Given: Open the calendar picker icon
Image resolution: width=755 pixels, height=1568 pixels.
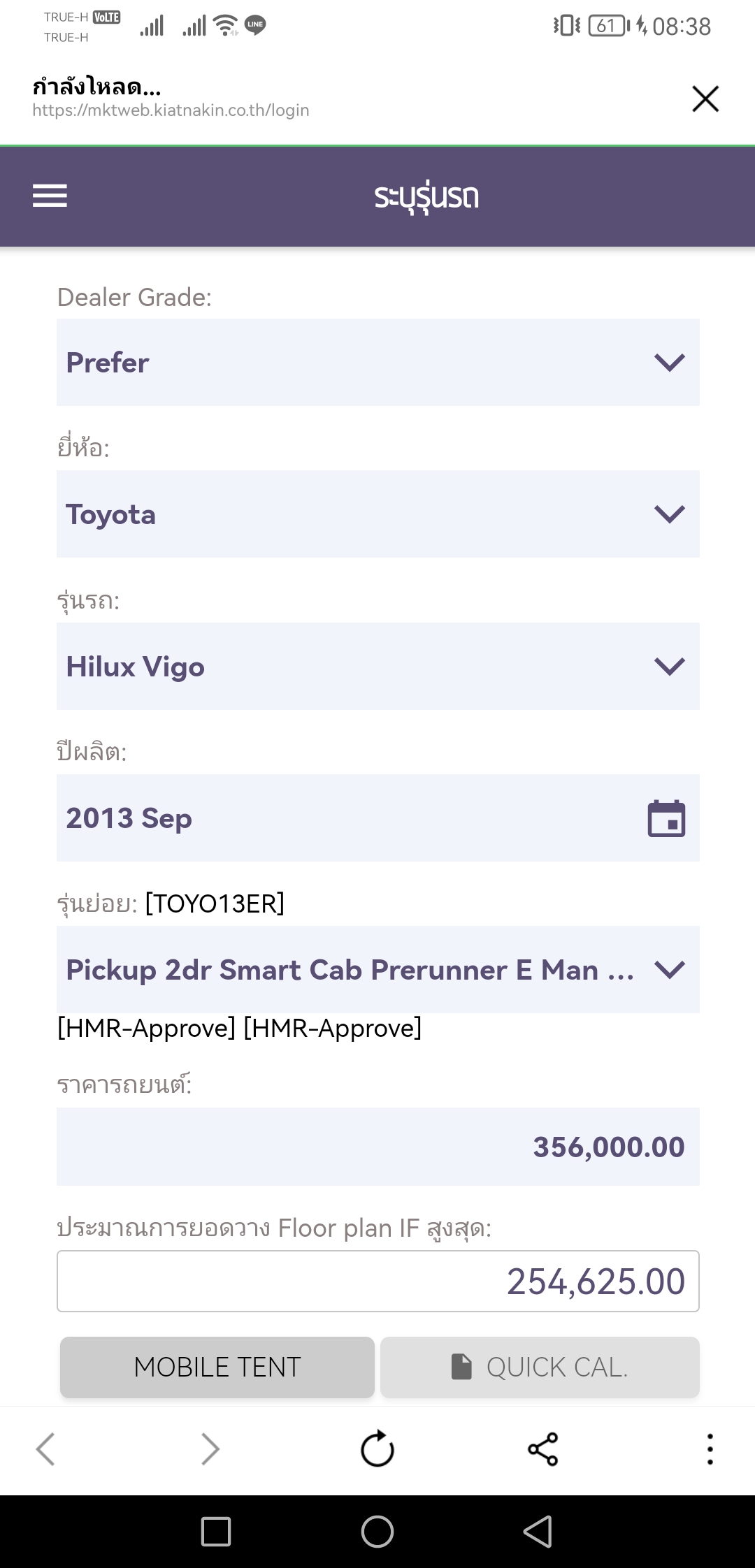Looking at the screenshot, I should coord(666,818).
